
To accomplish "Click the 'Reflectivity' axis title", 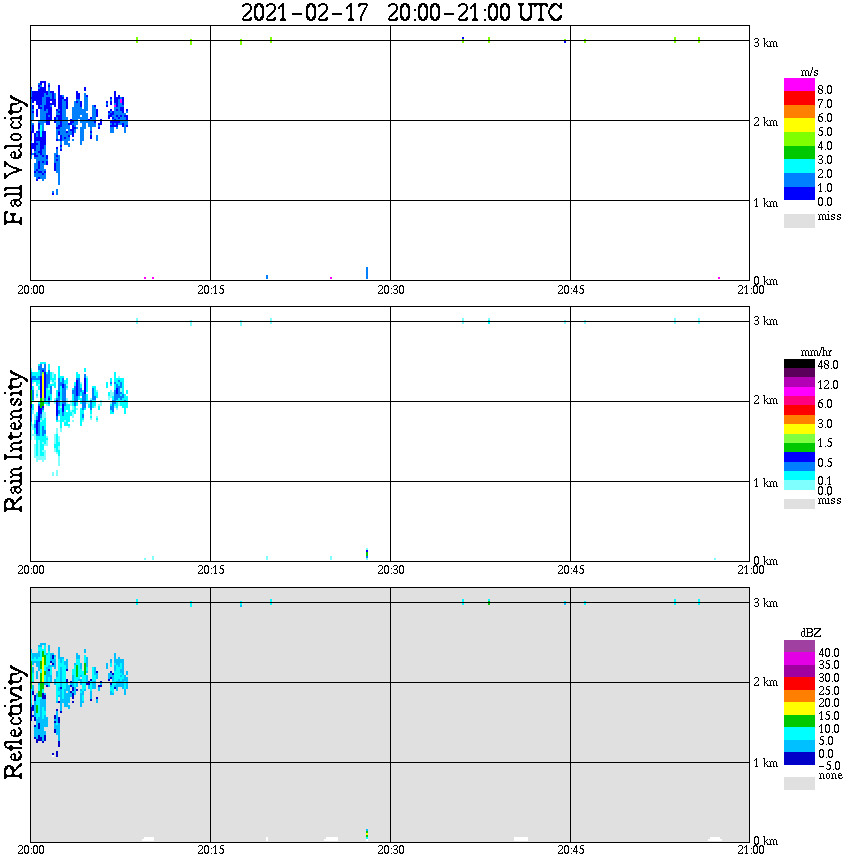I will click(x=14, y=721).
